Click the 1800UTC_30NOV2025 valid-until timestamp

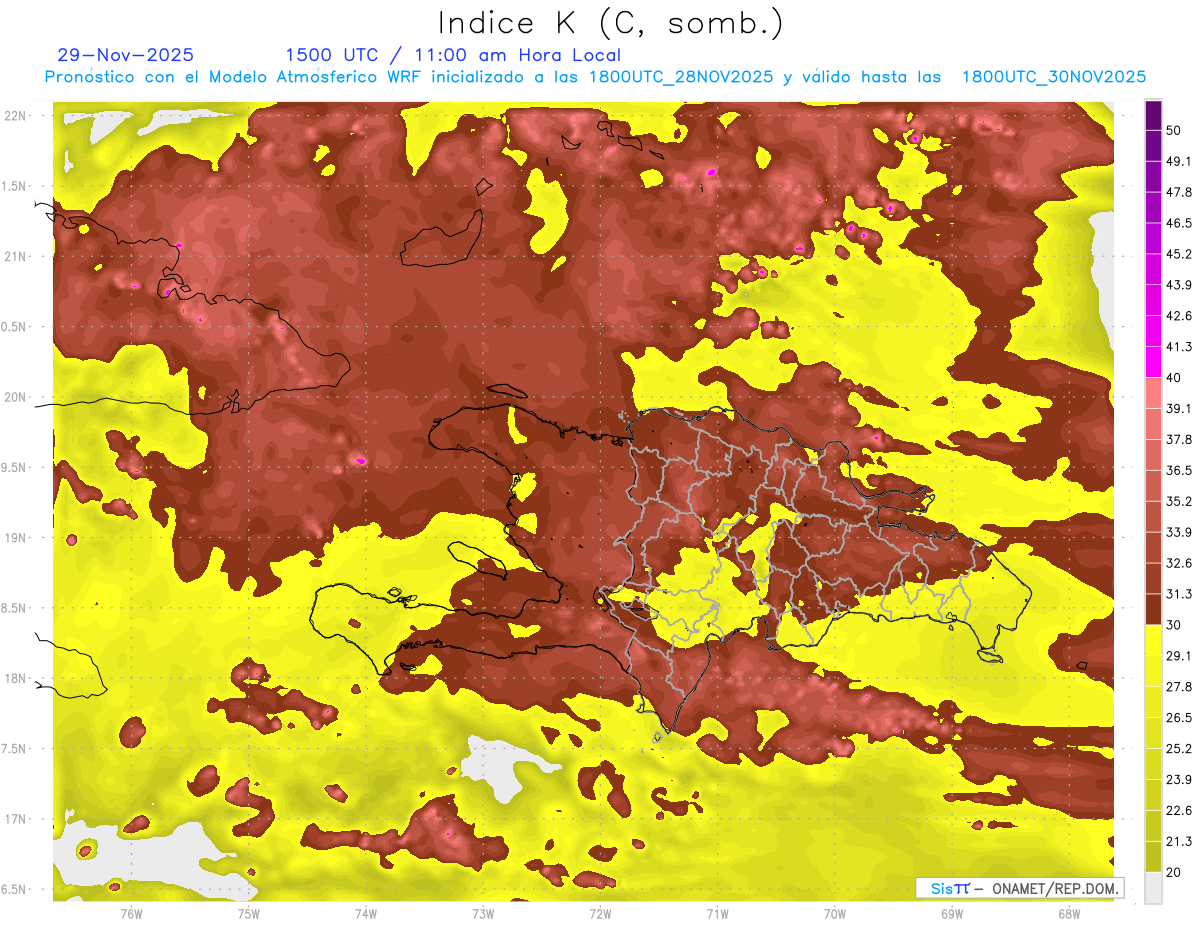pos(1053,77)
